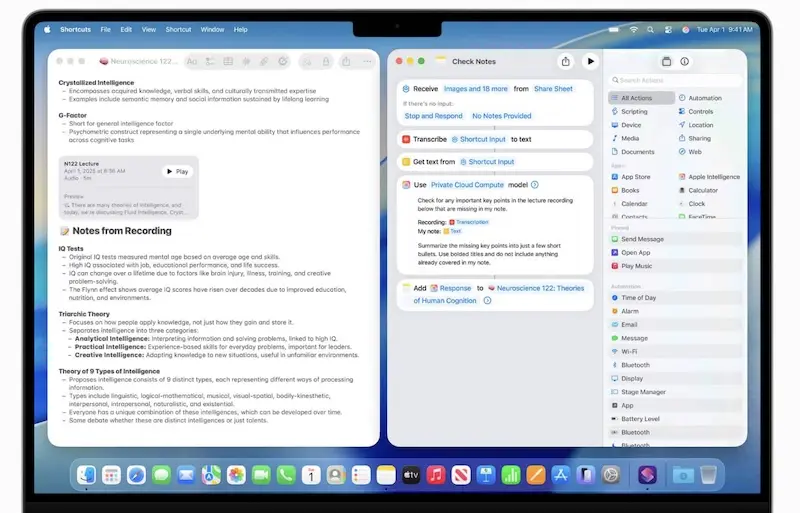Image resolution: width=800 pixels, height=513 pixels.
Task: Open the Images and 18 more input picker
Action: point(476,89)
